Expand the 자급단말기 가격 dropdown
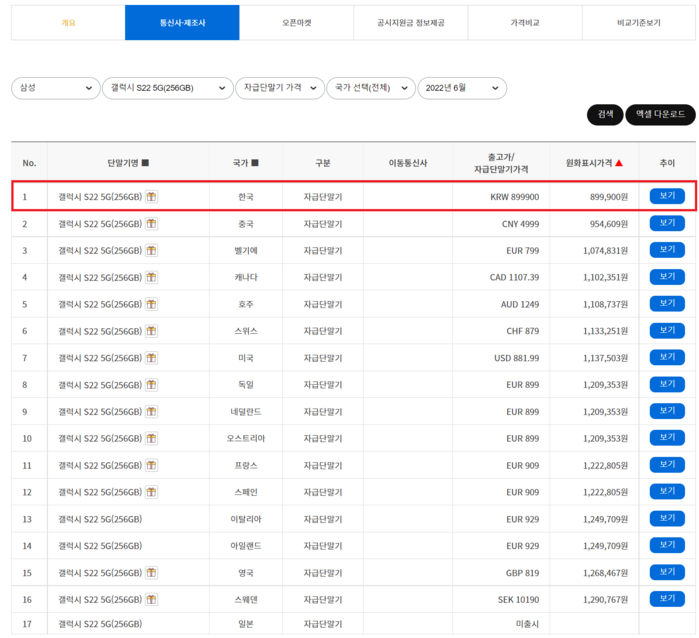 pos(280,88)
